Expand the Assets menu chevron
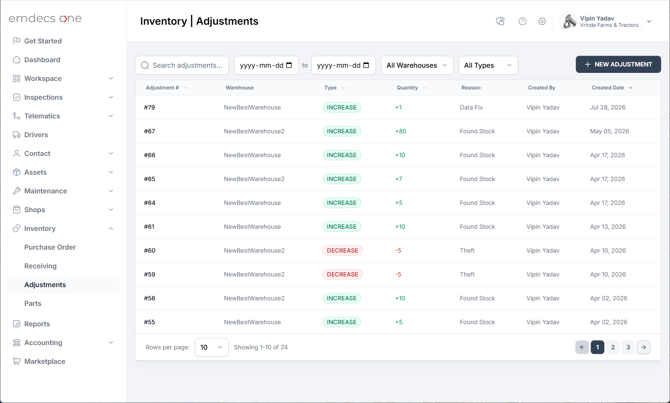 [111, 172]
